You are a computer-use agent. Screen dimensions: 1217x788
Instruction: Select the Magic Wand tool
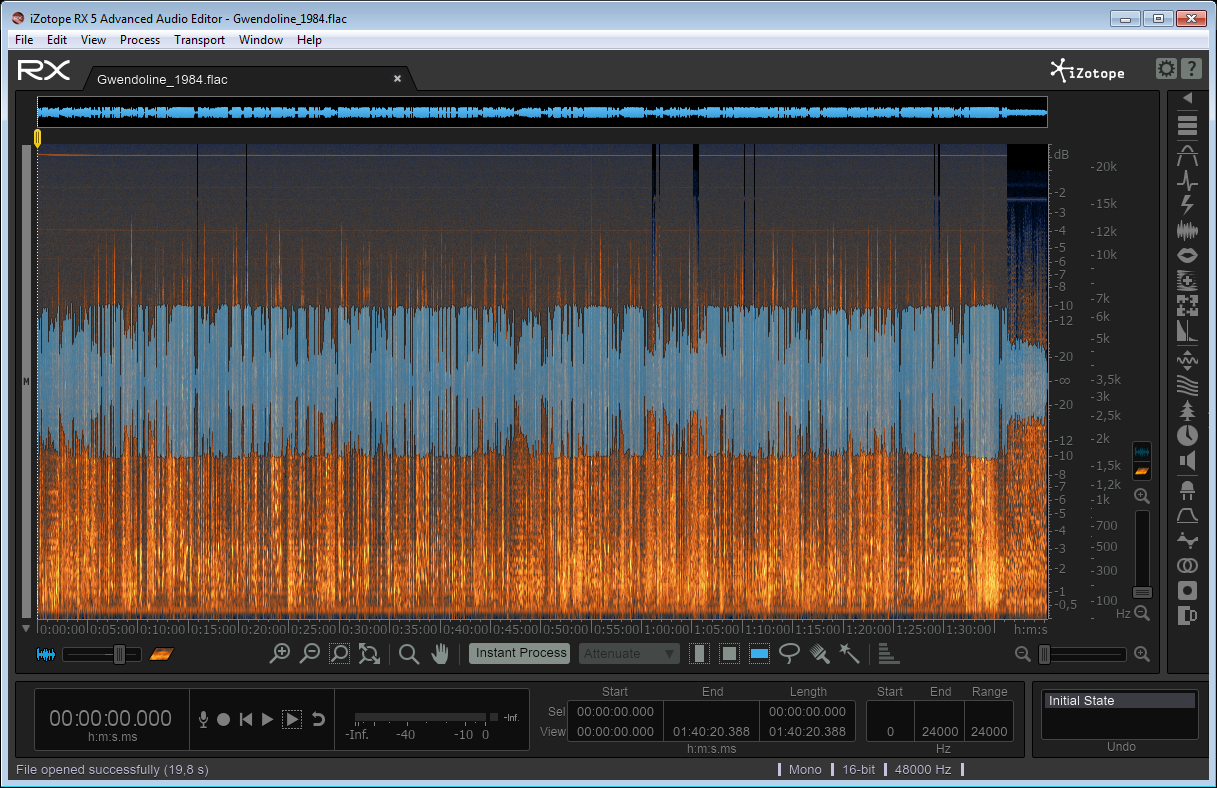849,654
